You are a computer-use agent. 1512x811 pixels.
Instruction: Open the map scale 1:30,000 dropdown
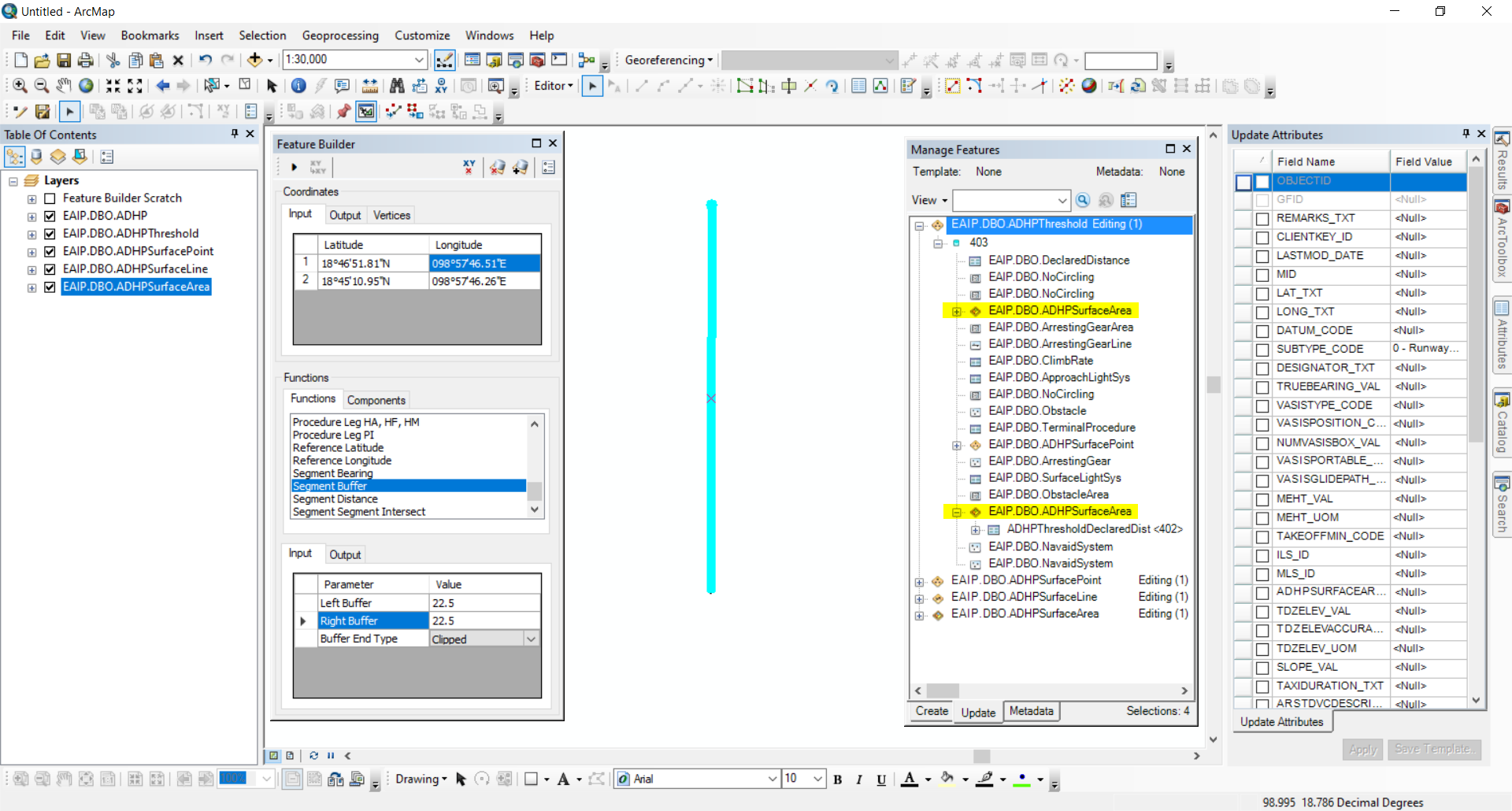(x=420, y=60)
